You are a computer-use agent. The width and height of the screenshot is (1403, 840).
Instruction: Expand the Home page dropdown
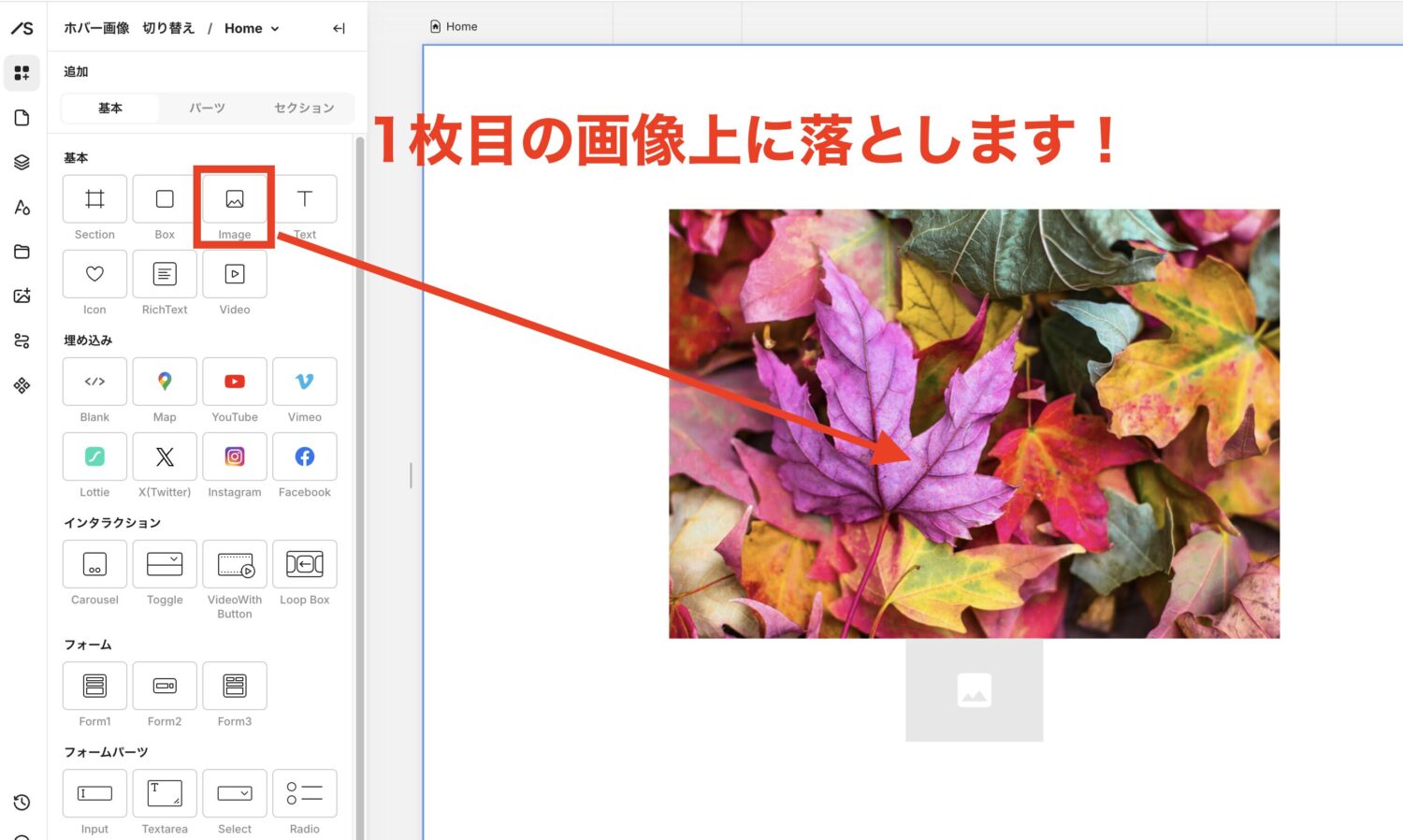(275, 29)
